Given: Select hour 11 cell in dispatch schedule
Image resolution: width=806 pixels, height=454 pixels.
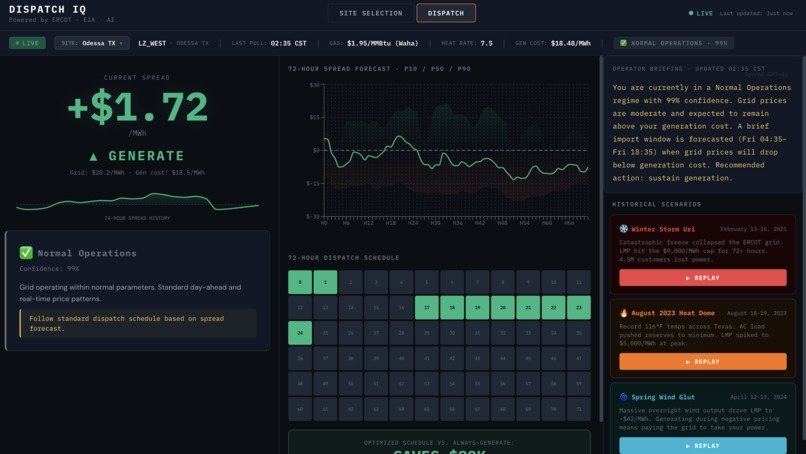Looking at the screenshot, I should pos(579,282).
